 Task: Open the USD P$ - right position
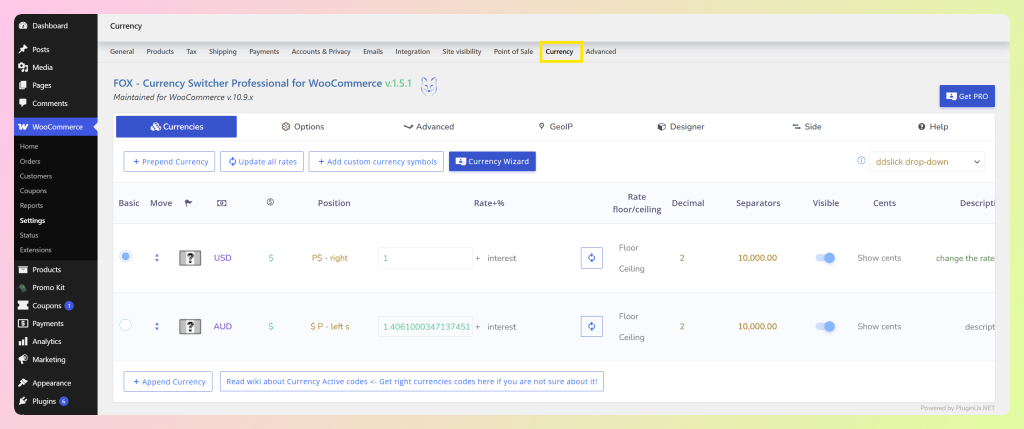click(x=330, y=258)
